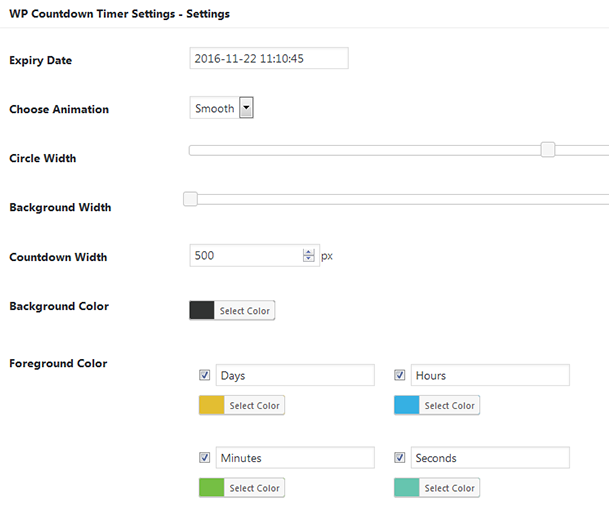Uncheck the Days checkbox
Image resolution: width=609 pixels, height=516 pixels.
205,375
